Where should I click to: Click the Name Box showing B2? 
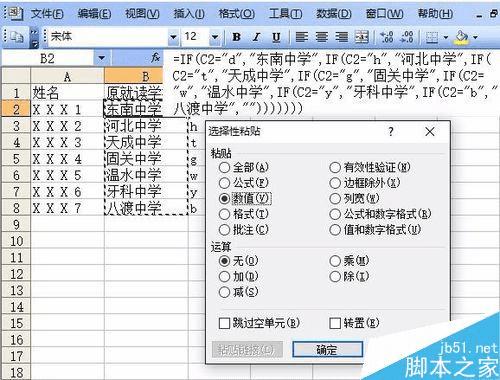point(48,59)
